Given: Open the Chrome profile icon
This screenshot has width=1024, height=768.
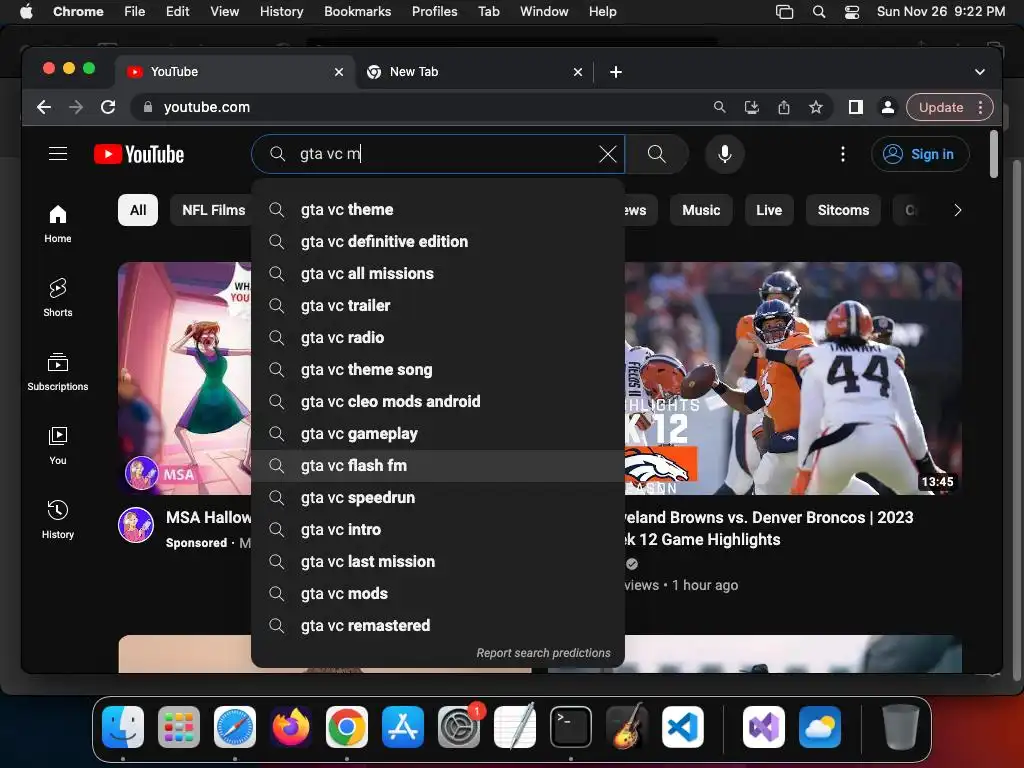Looking at the screenshot, I should (888, 107).
